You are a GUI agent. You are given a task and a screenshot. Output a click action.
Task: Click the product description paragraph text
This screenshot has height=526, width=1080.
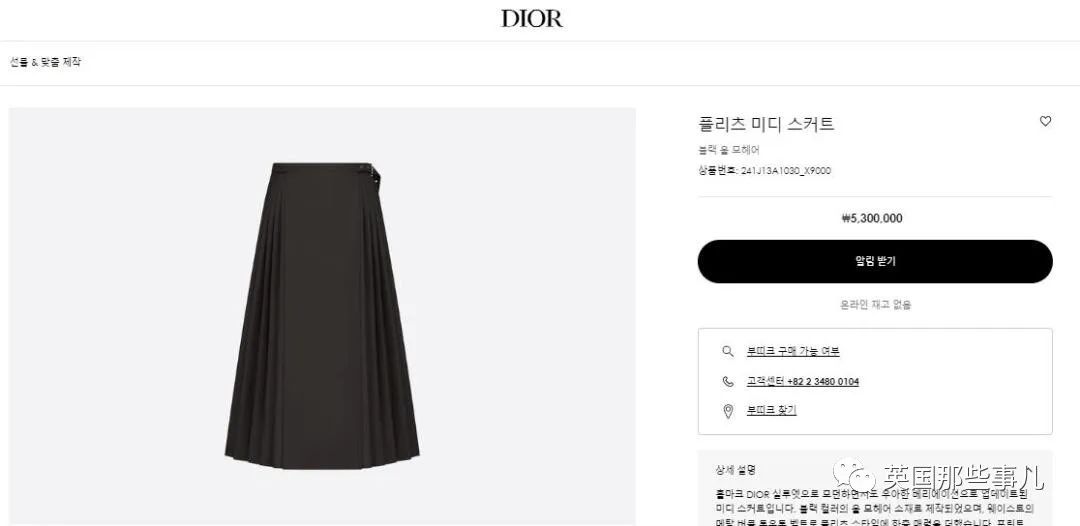875,508
